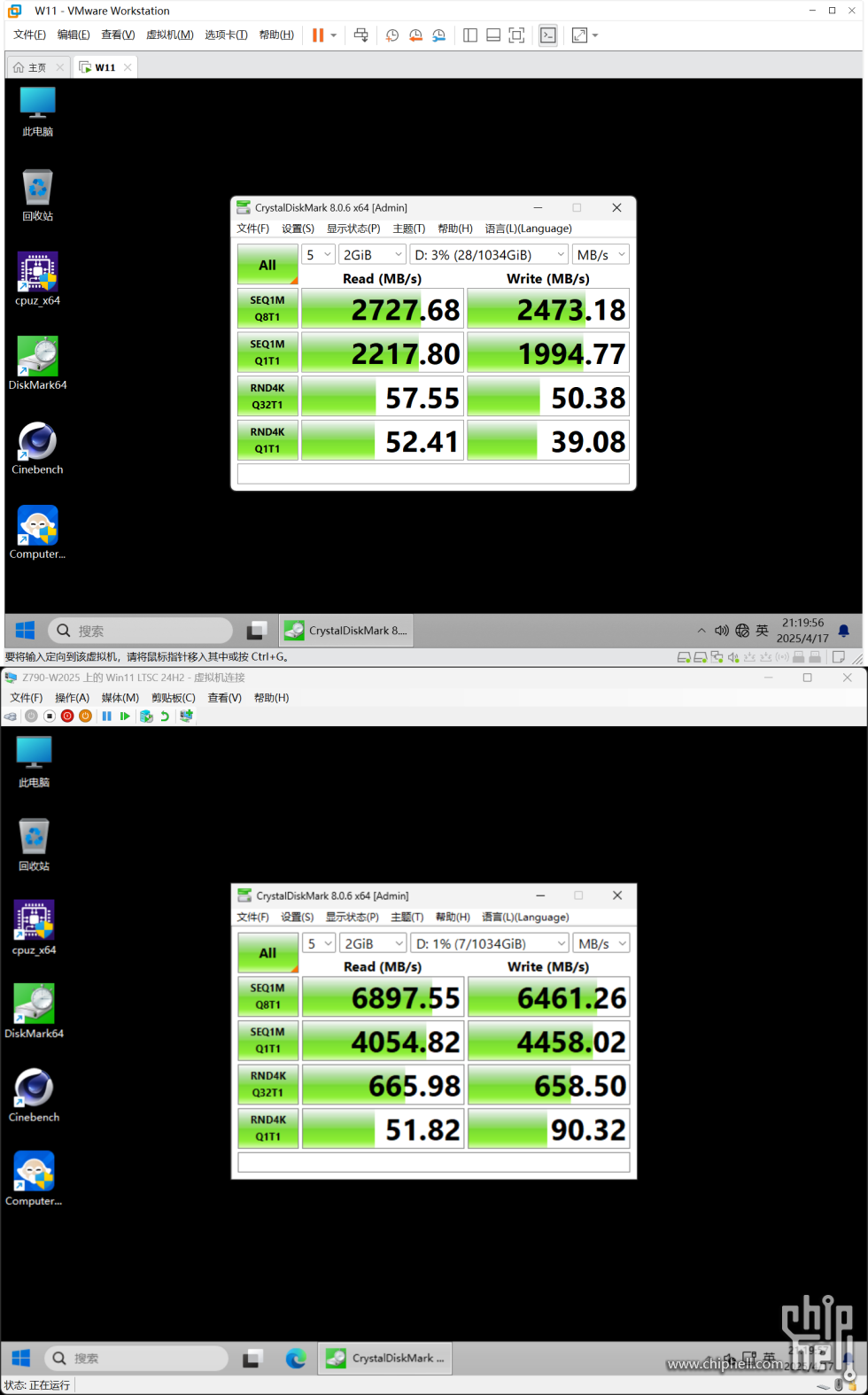The image size is (868, 1395).
Task: Revert to snapshot in the VMware toolbar
Action: pos(415,35)
